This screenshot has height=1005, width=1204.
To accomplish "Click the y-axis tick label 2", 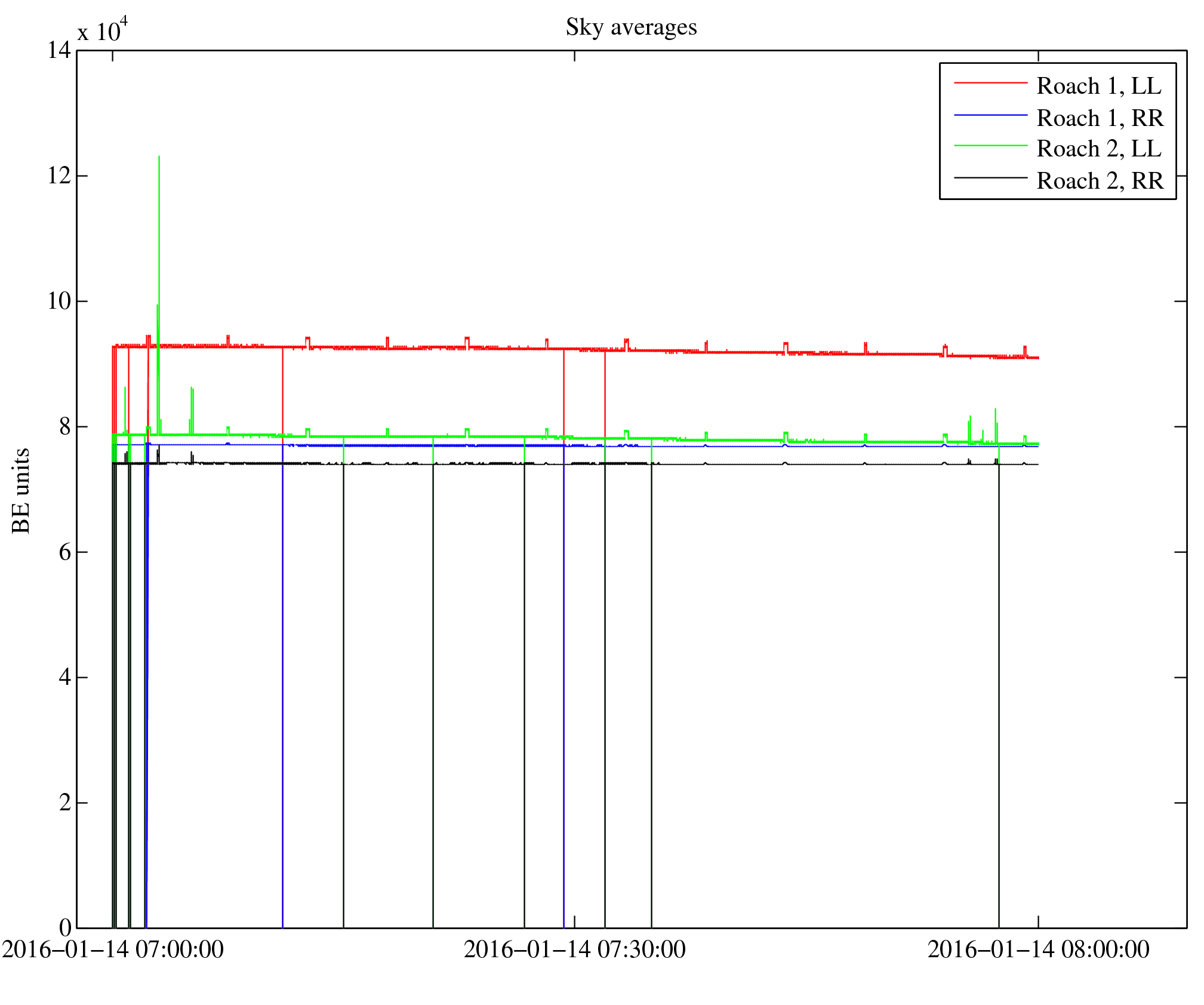I will (x=64, y=803).
